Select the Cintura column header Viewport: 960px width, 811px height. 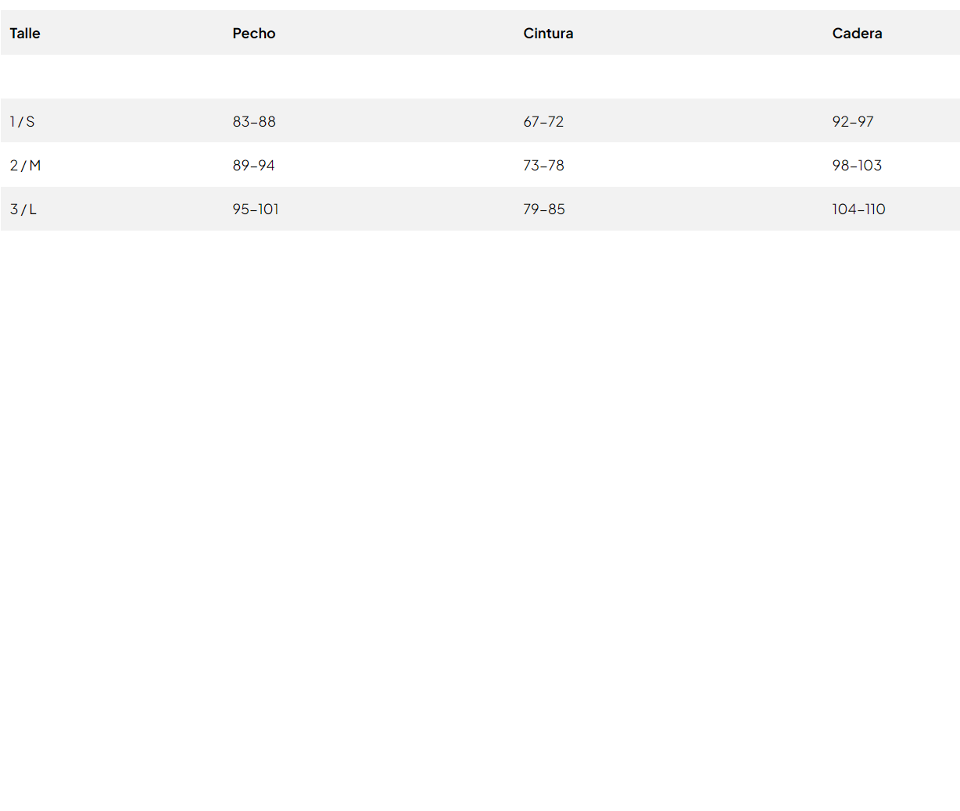548,33
